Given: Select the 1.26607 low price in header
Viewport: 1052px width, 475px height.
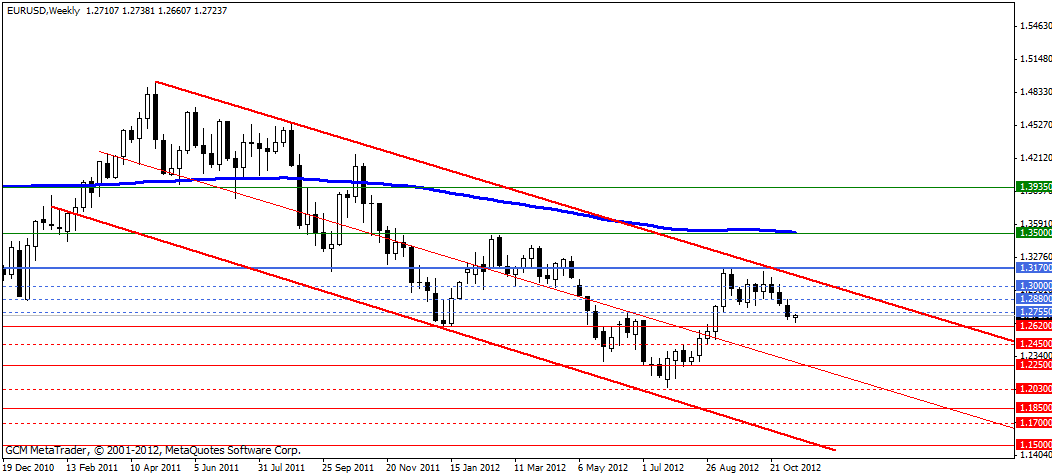Looking at the screenshot, I should pos(174,11).
